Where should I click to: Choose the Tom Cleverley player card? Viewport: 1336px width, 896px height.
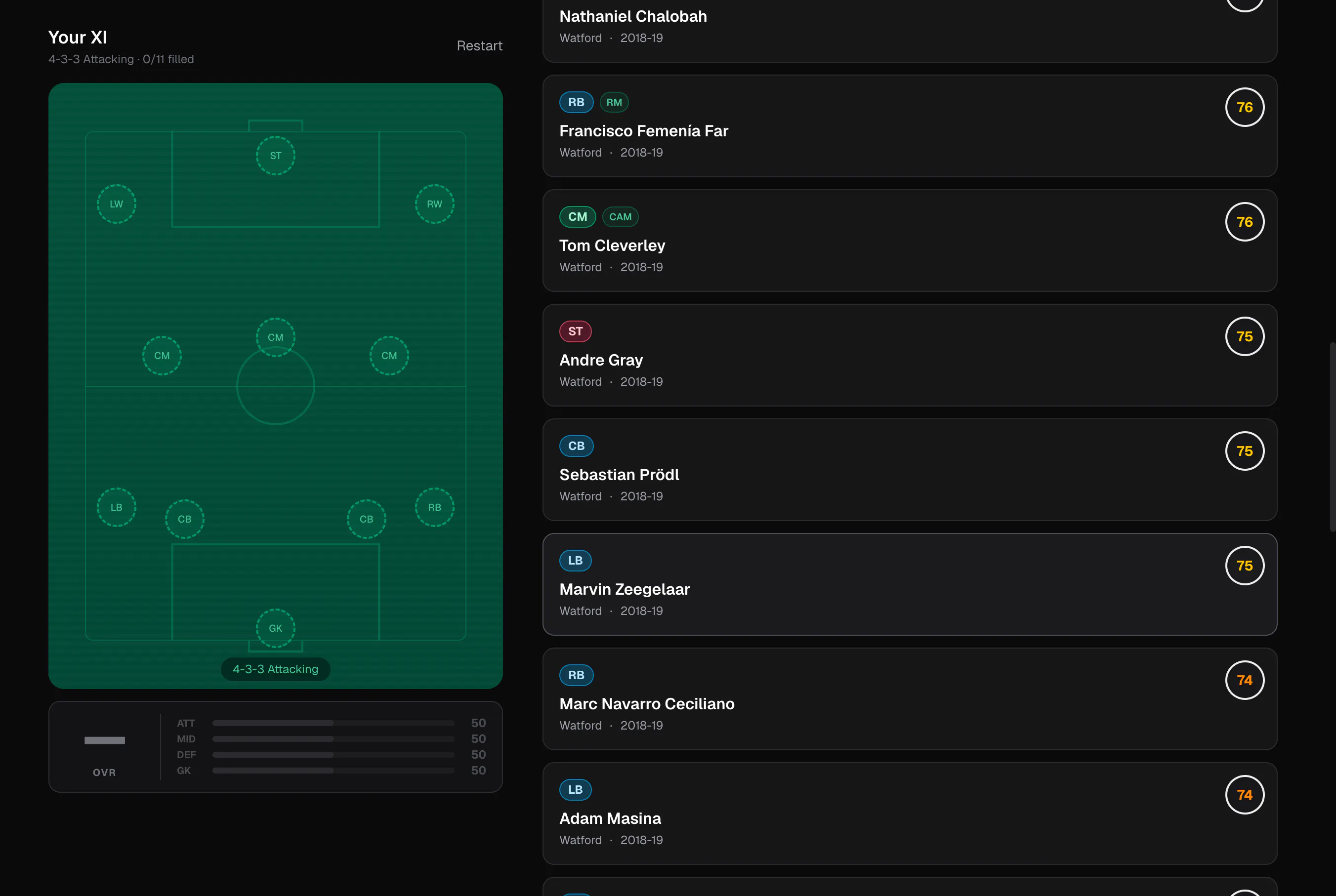(910, 241)
